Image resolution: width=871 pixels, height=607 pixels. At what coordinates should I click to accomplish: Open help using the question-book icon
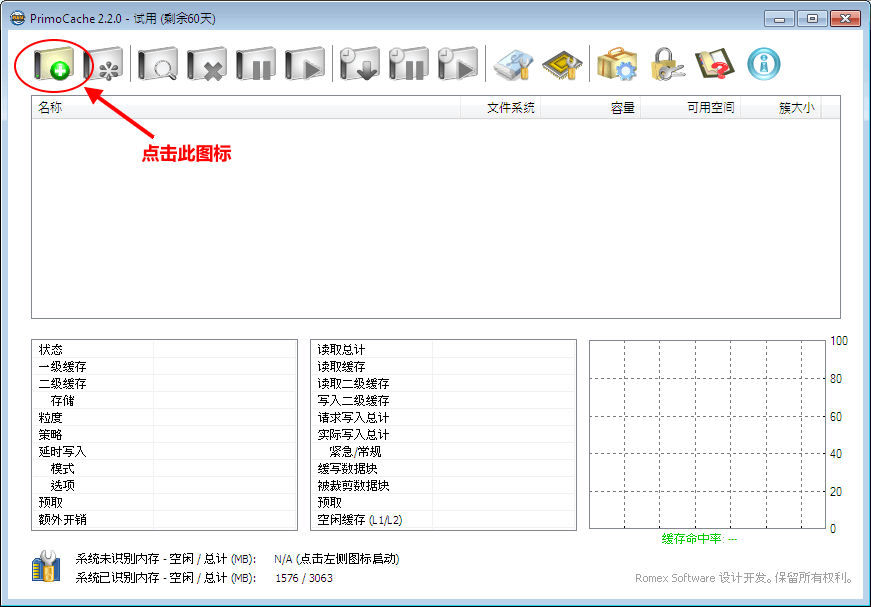(x=718, y=62)
